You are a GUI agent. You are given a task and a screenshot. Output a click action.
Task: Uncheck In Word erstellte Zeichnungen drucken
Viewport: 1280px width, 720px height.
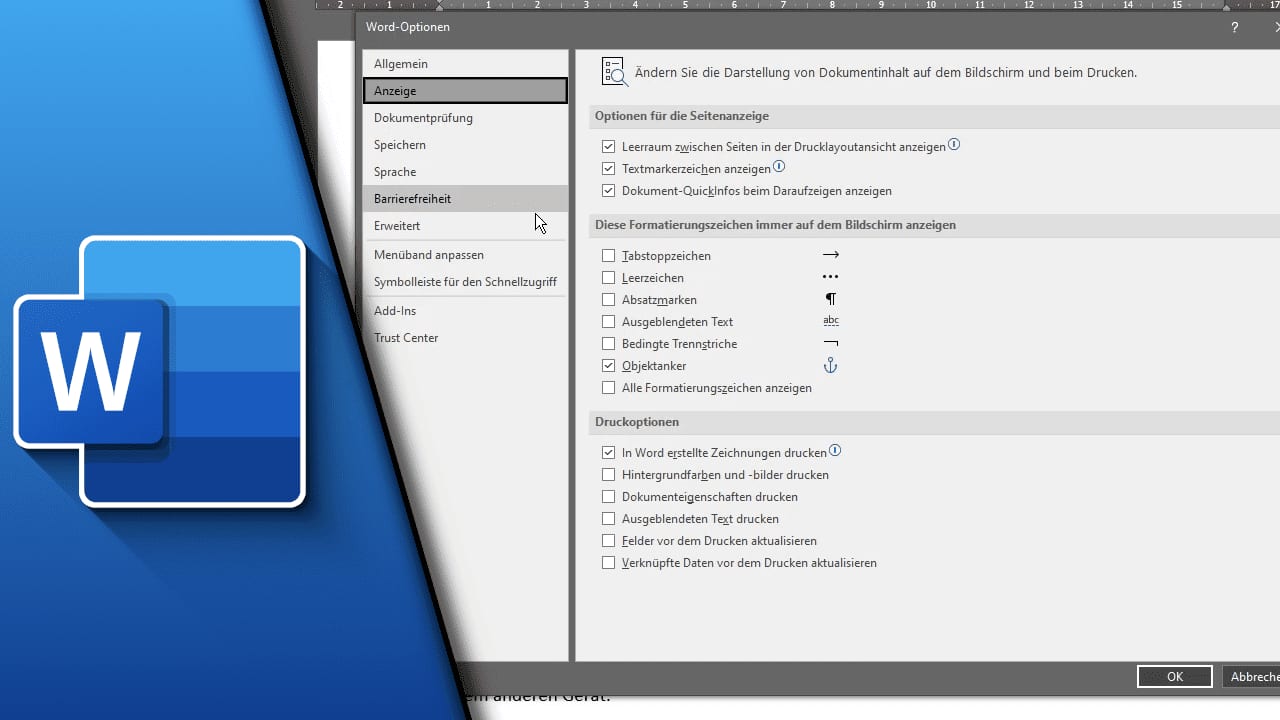(609, 453)
